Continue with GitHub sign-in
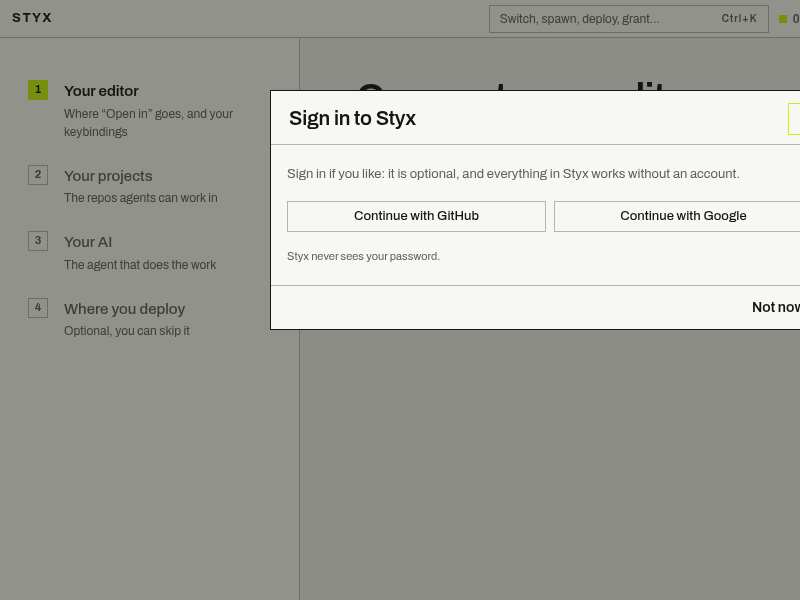This screenshot has width=800, height=600. pyautogui.click(x=416, y=216)
